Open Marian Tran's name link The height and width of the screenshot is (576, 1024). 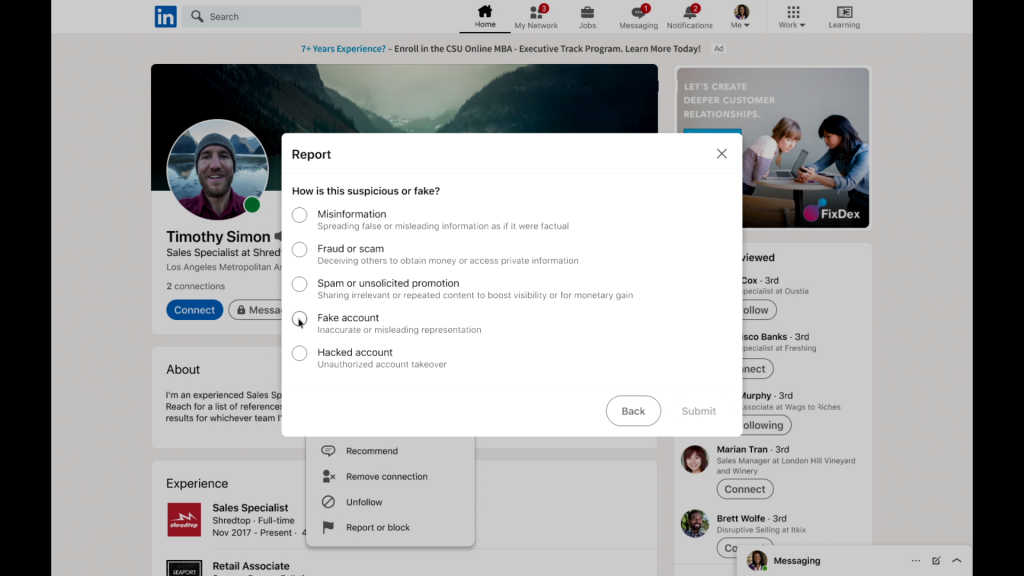click(x=742, y=449)
